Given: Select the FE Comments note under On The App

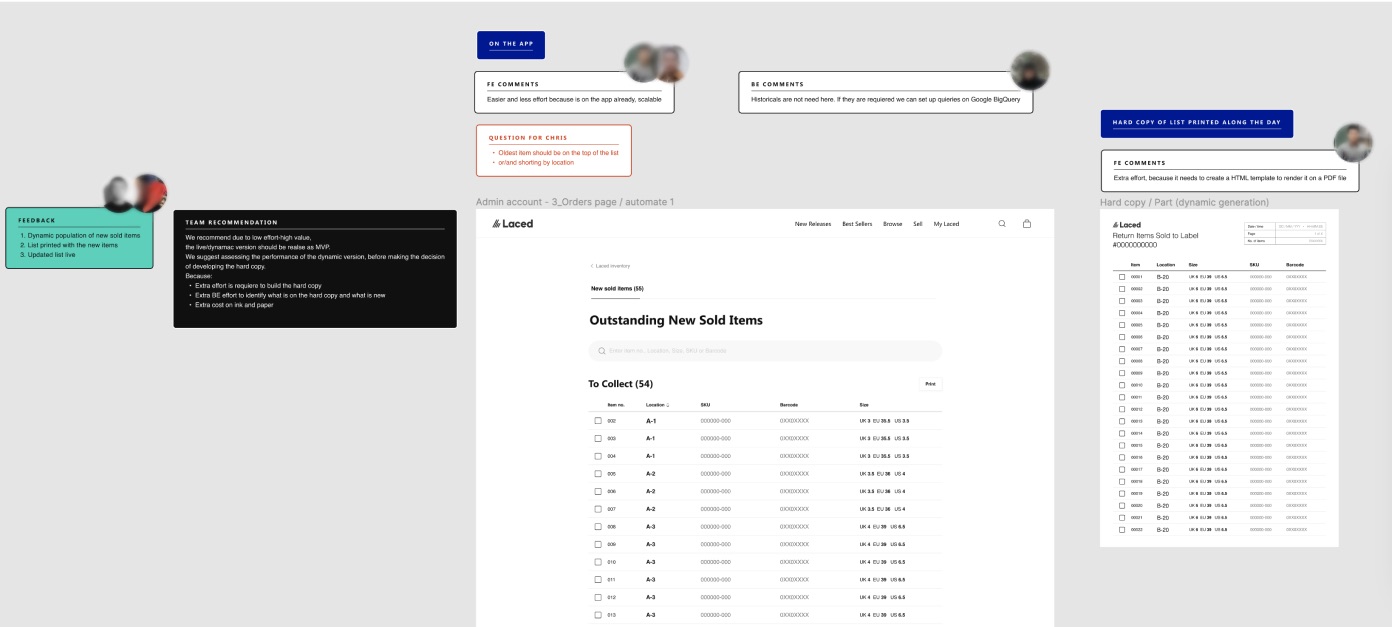Looking at the screenshot, I should pyautogui.click(x=575, y=92).
